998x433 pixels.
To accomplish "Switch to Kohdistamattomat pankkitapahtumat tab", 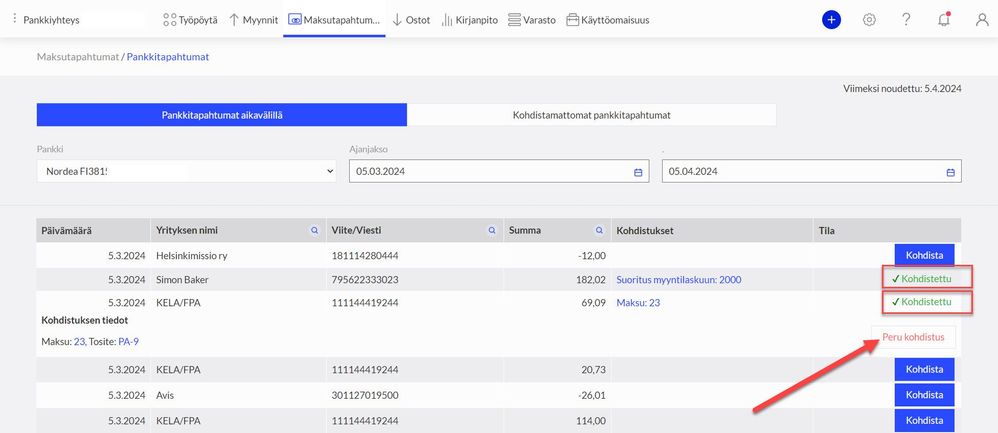I will pos(591,115).
